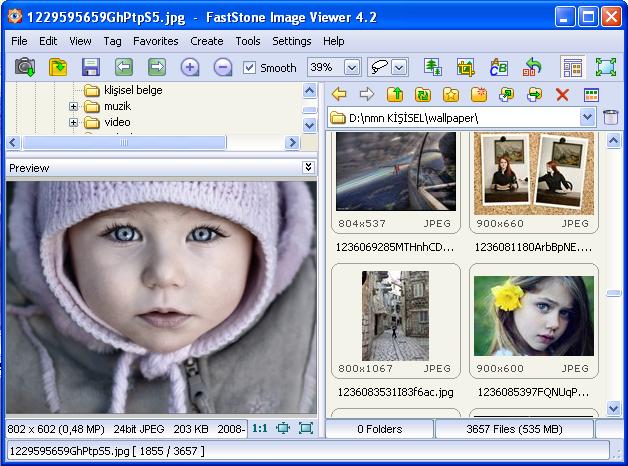The width and height of the screenshot is (628, 466).
Task: Click the best fit icon in preview bar
Action: pyautogui.click(x=283, y=428)
